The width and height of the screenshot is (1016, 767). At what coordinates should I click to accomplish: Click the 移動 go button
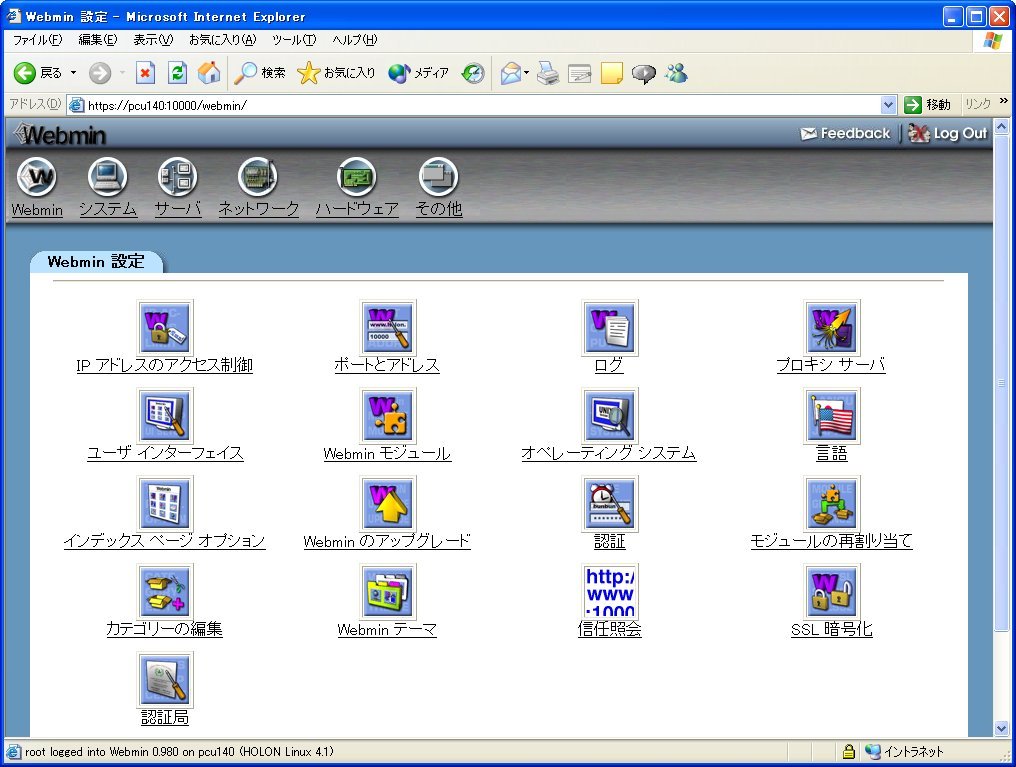(x=927, y=104)
